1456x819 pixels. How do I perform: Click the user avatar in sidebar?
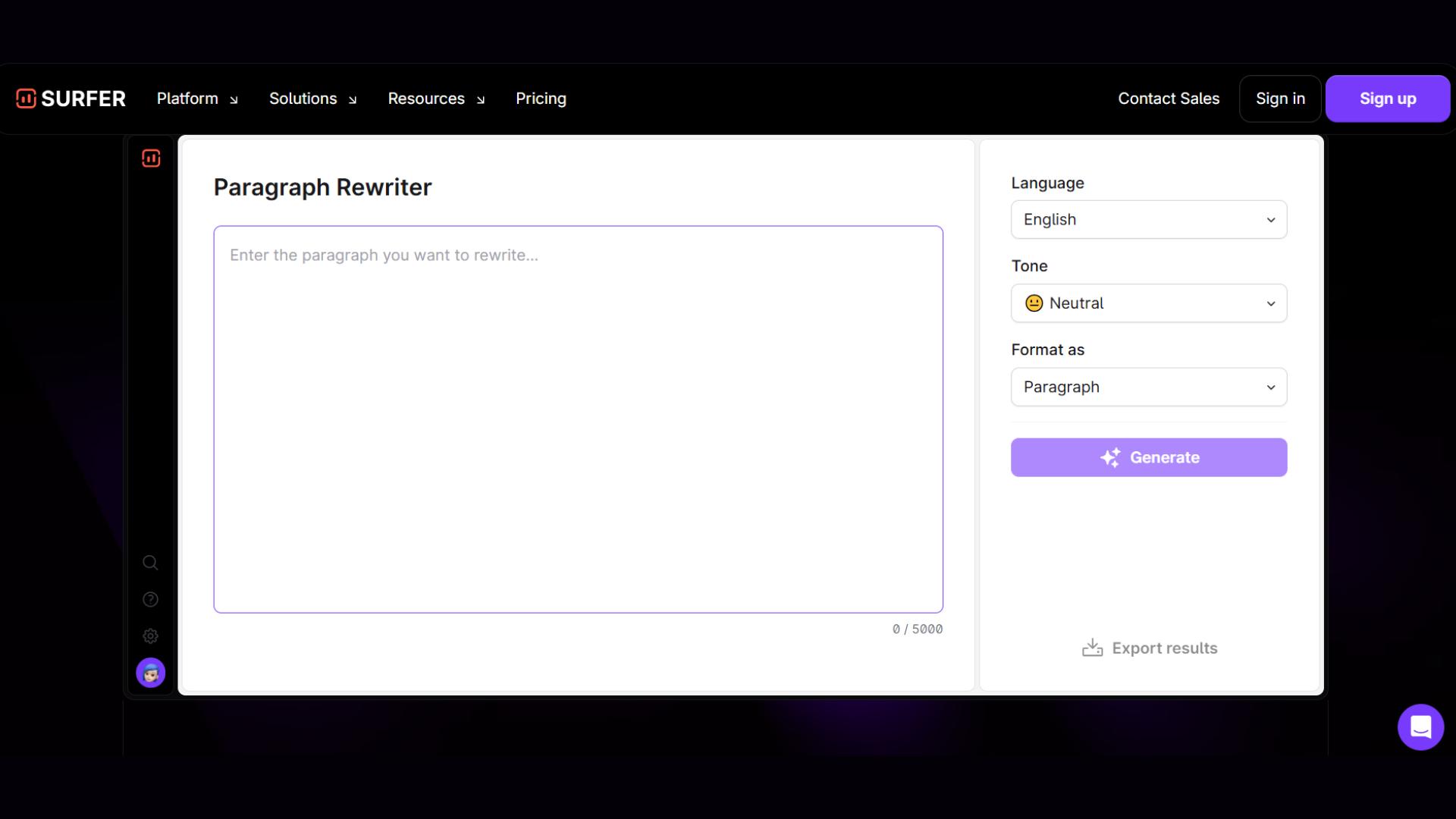click(x=150, y=673)
